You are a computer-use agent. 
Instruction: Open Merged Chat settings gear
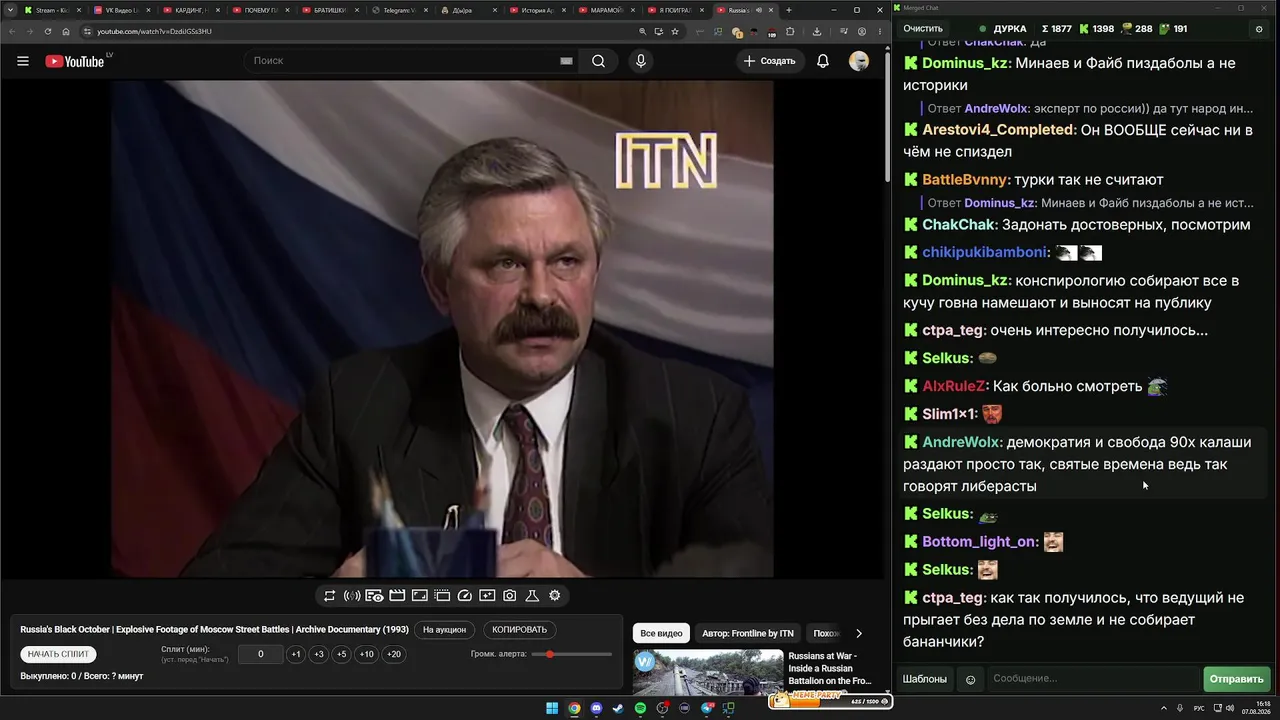pos(1259,29)
